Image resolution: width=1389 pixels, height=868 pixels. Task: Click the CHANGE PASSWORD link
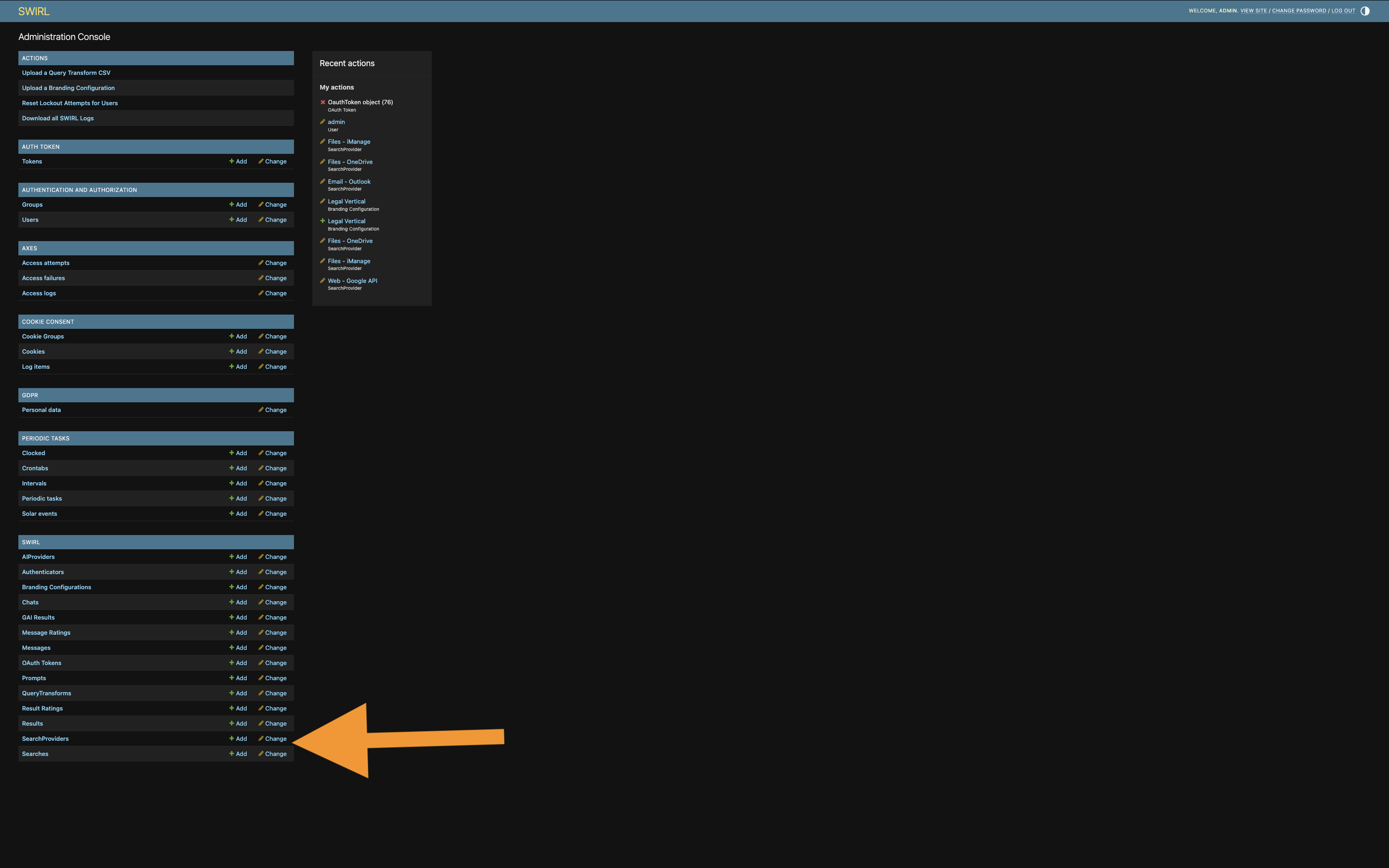pyautogui.click(x=1299, y=10)
